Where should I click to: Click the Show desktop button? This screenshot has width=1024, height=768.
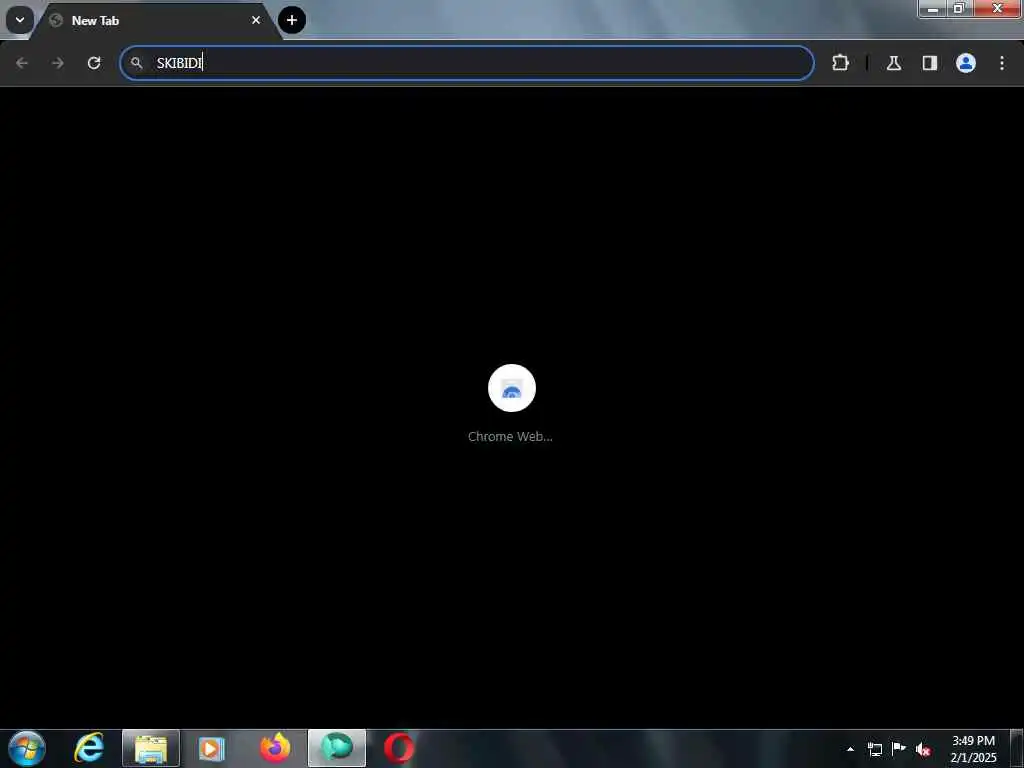(x=1017, y=749)
